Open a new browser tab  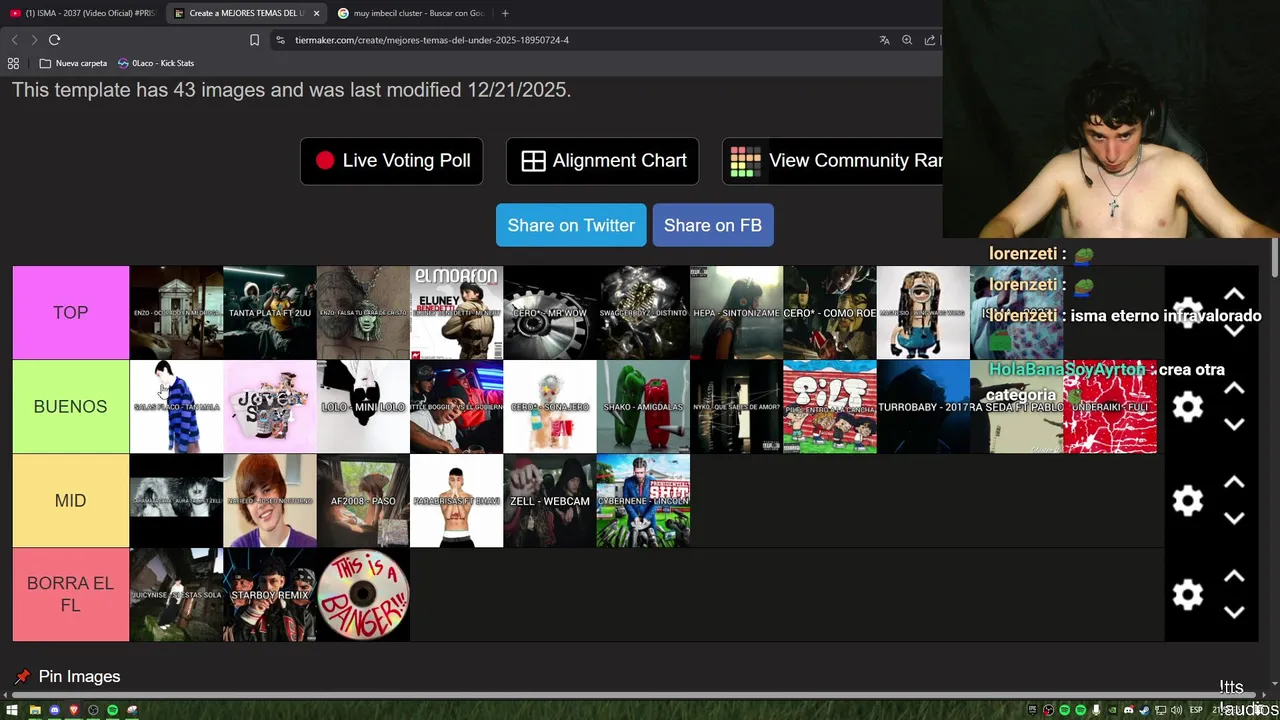tap(505, 13)
